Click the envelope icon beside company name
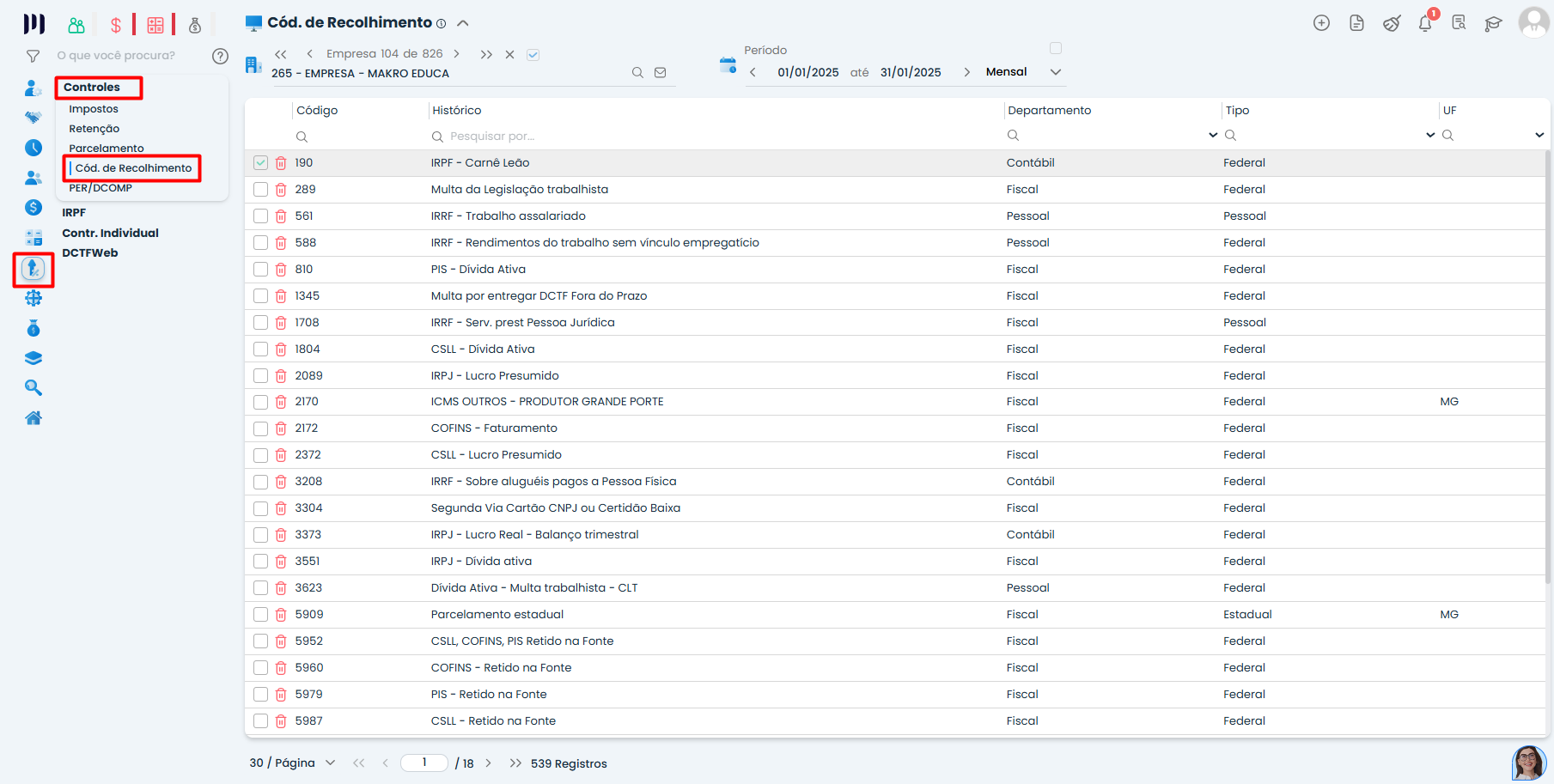Screen dimensions: 1554x784 [660, 73]
